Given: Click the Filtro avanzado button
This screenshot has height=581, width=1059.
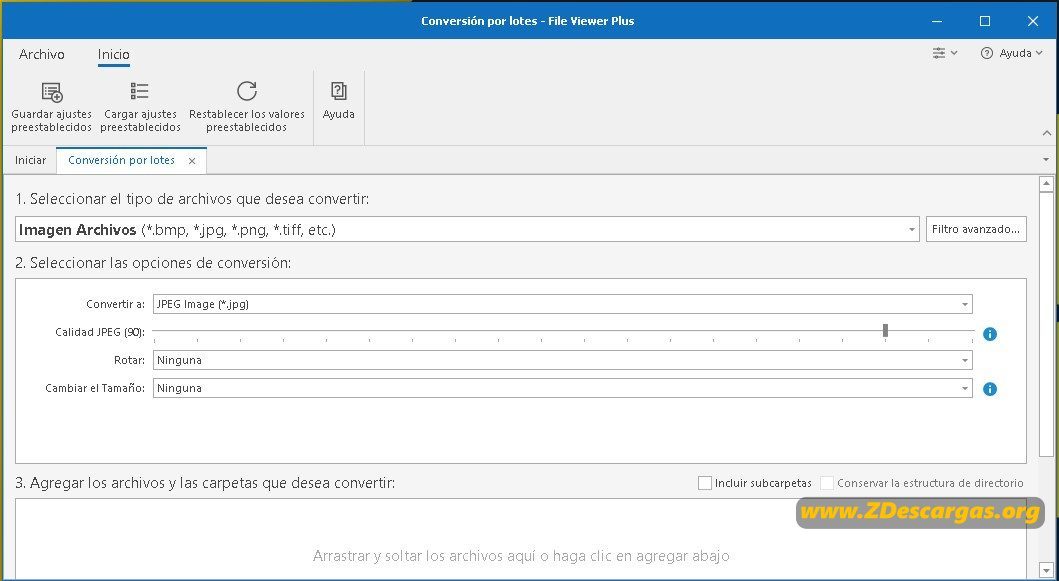Looking at the screenshot, I should (x=976, y=229).
